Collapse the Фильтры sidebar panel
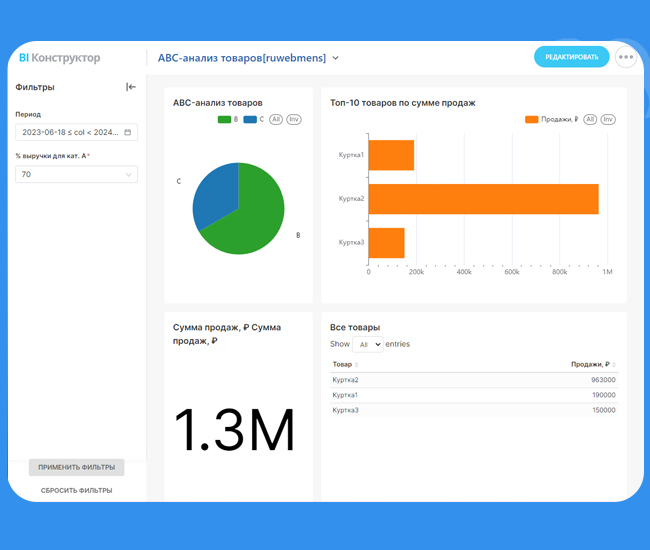The image size is (650, 550). point(131,87)
